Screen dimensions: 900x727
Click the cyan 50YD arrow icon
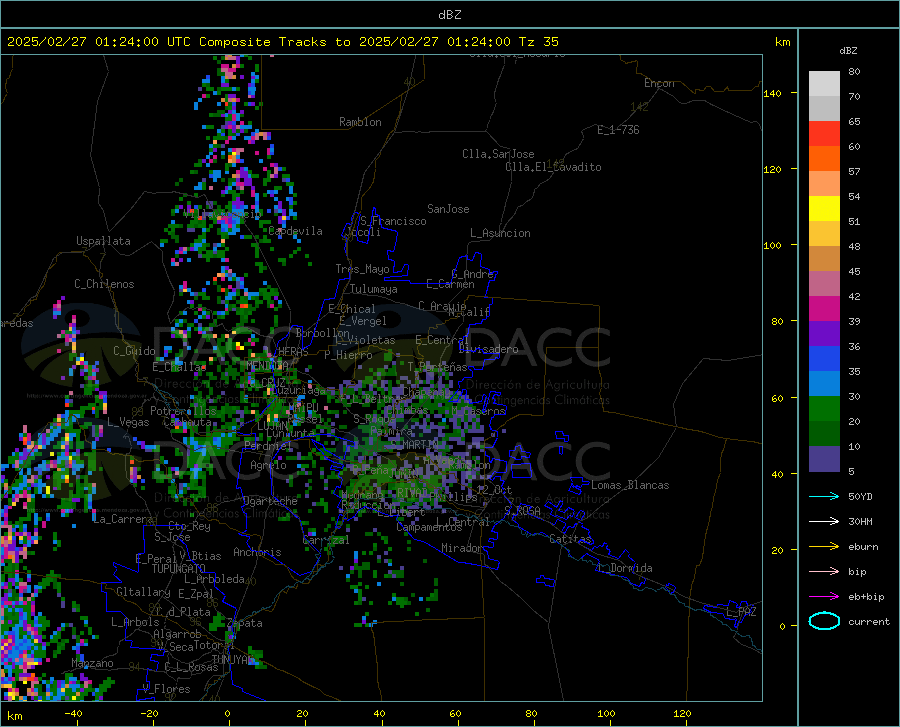824,496
